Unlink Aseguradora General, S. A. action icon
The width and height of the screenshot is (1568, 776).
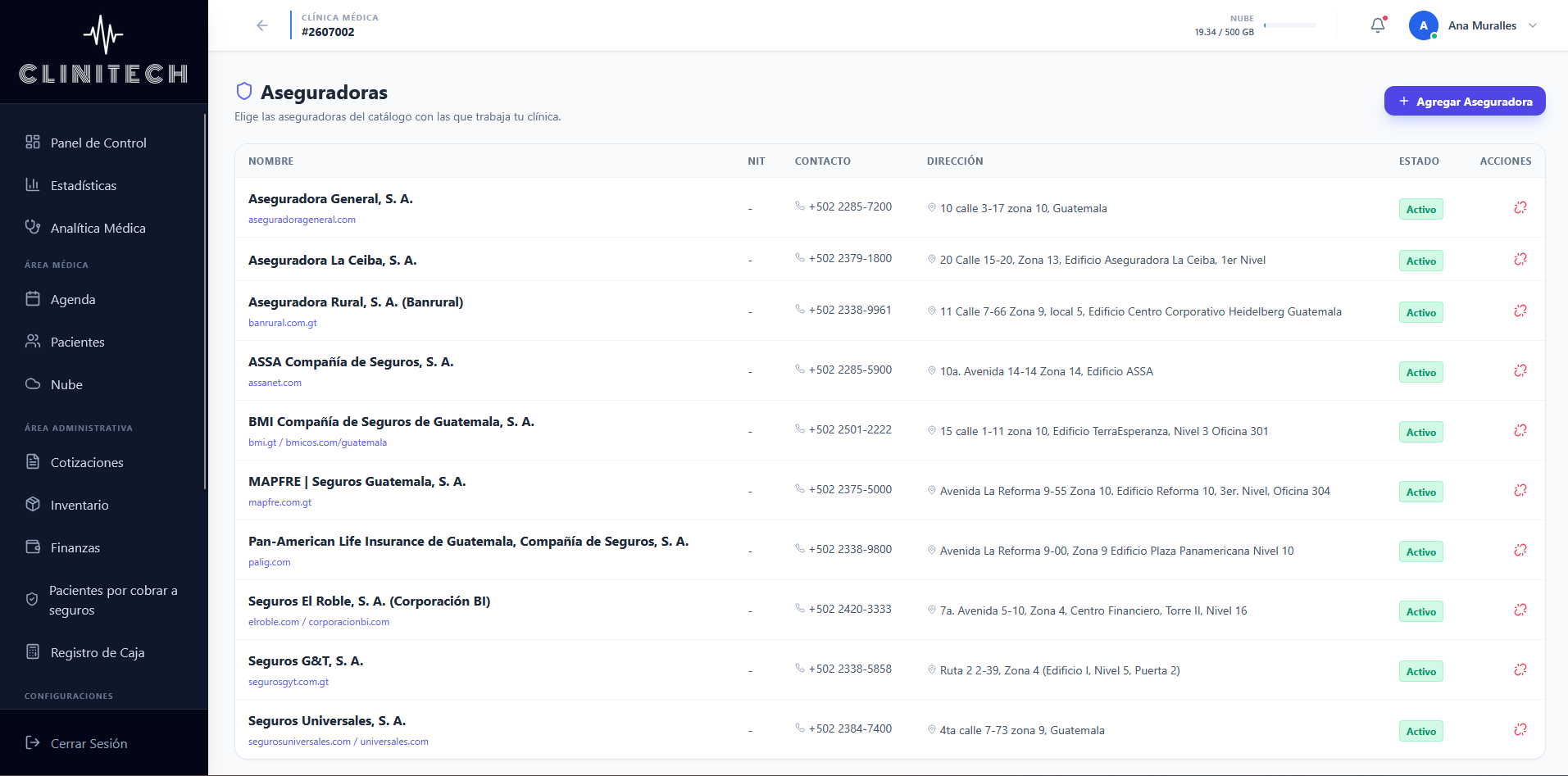coord(1520,207)
